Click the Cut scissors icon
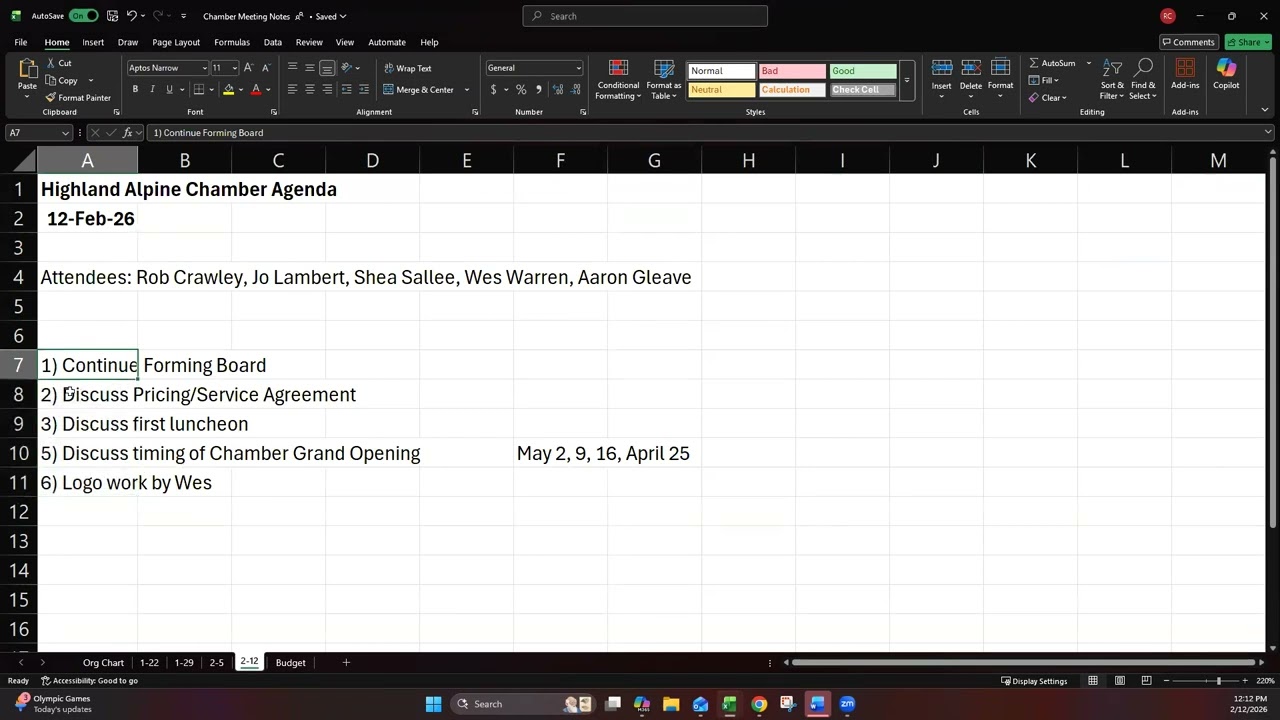The height and width of the screenshot is (720, 1280). (x=50, y=63)
